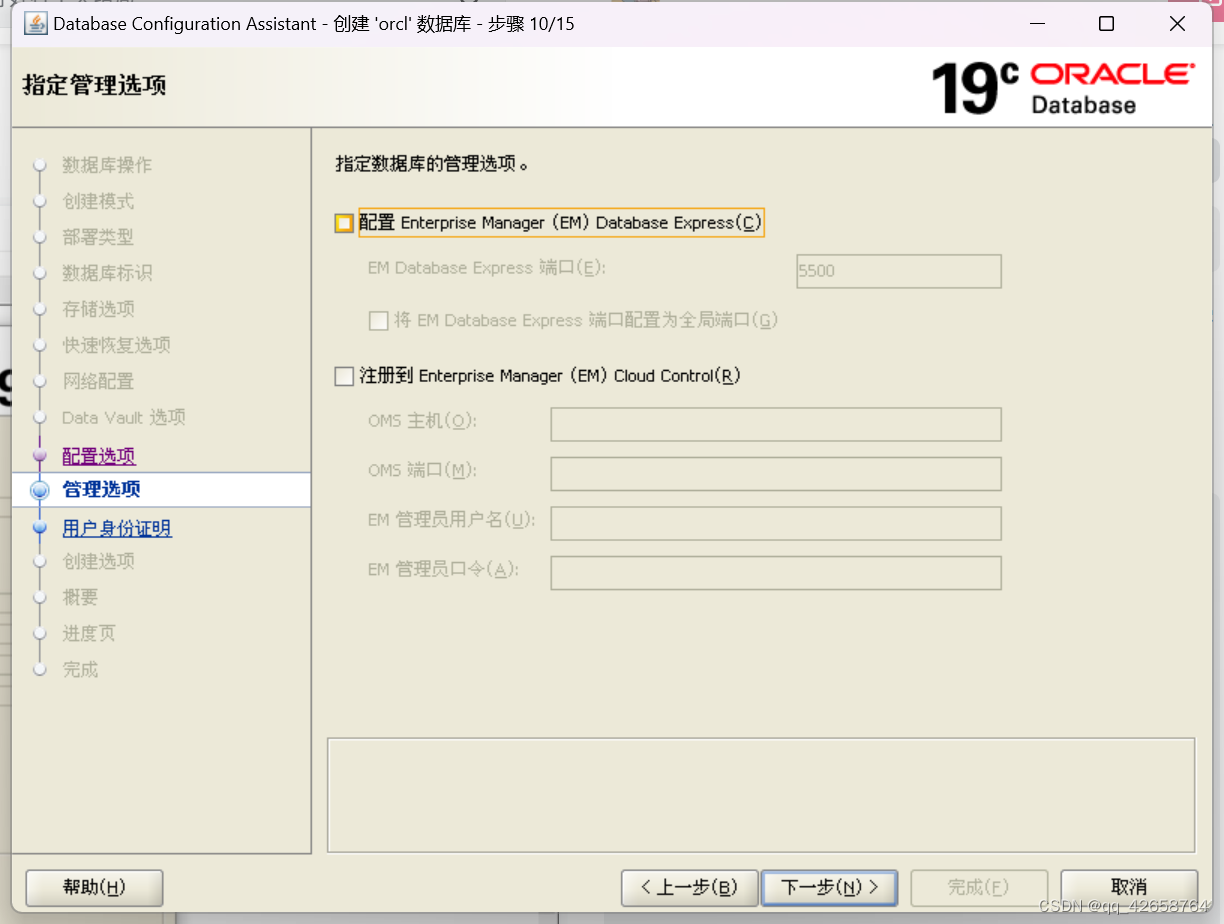Toggle the 全局端口 global port checkbox
Image resolution: width=1224 pixels, height=924 pixels.
coord(378,321)
